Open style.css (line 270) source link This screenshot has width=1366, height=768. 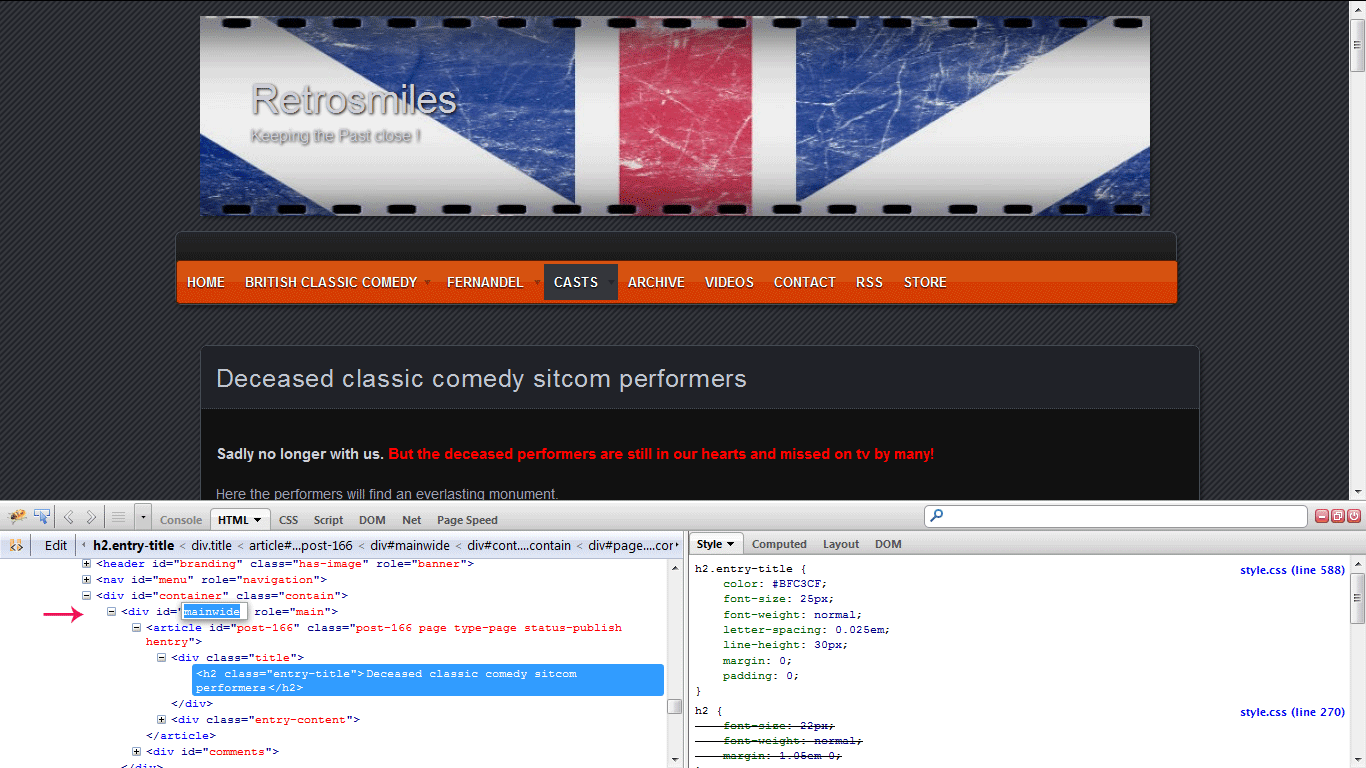[1292, 712]
